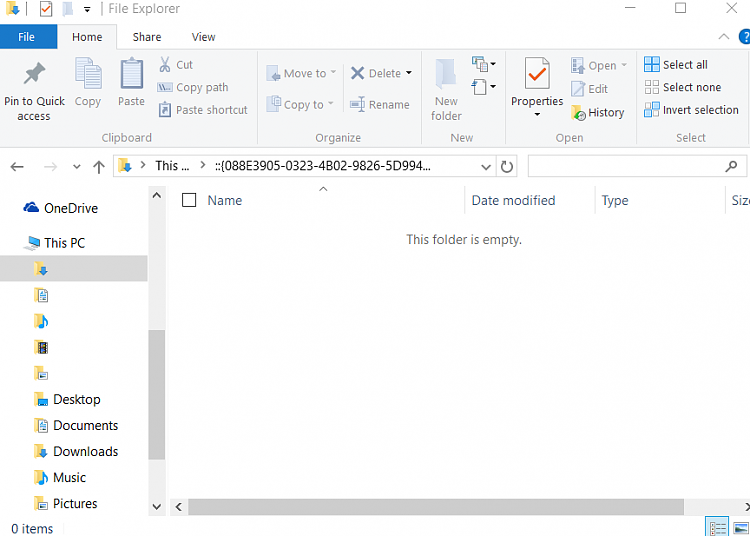Collapse the ribbon with chevron
Screen dimensions: 750x536
click(x=724, y=37)
